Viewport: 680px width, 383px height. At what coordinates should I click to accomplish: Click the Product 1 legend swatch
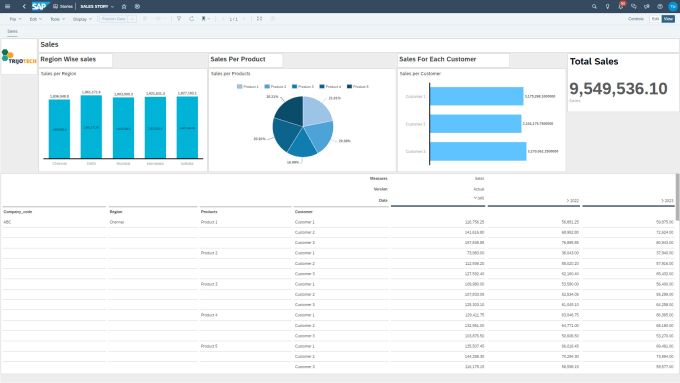239,87
